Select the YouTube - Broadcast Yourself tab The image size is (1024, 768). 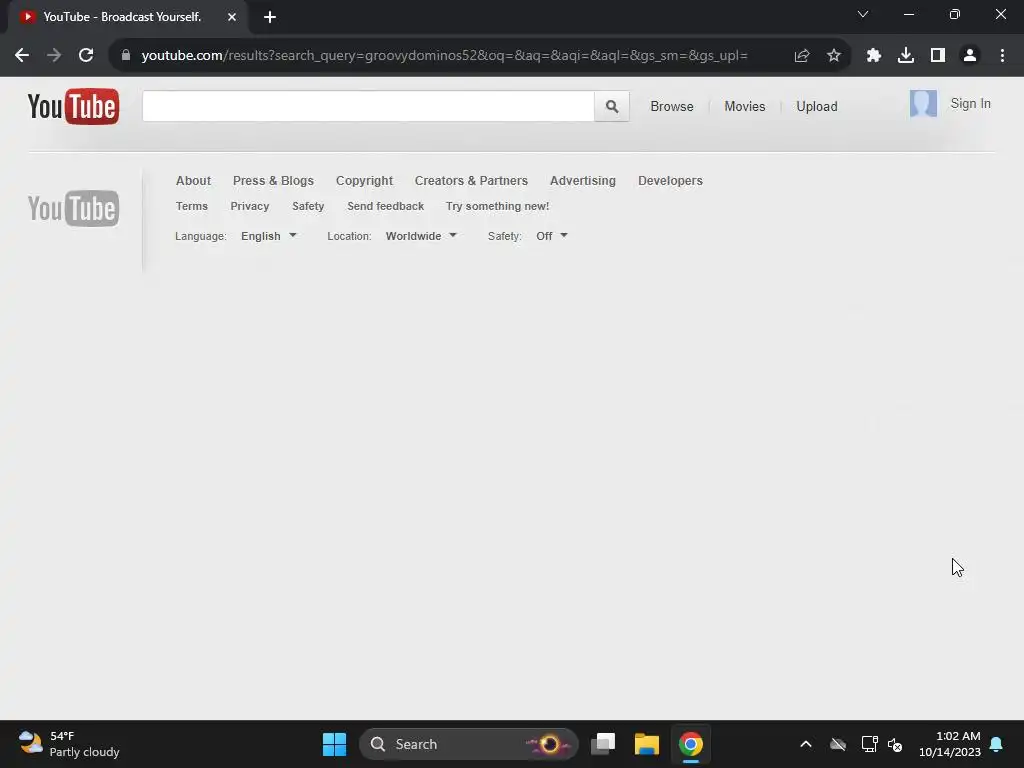click(x=127, y=17)
